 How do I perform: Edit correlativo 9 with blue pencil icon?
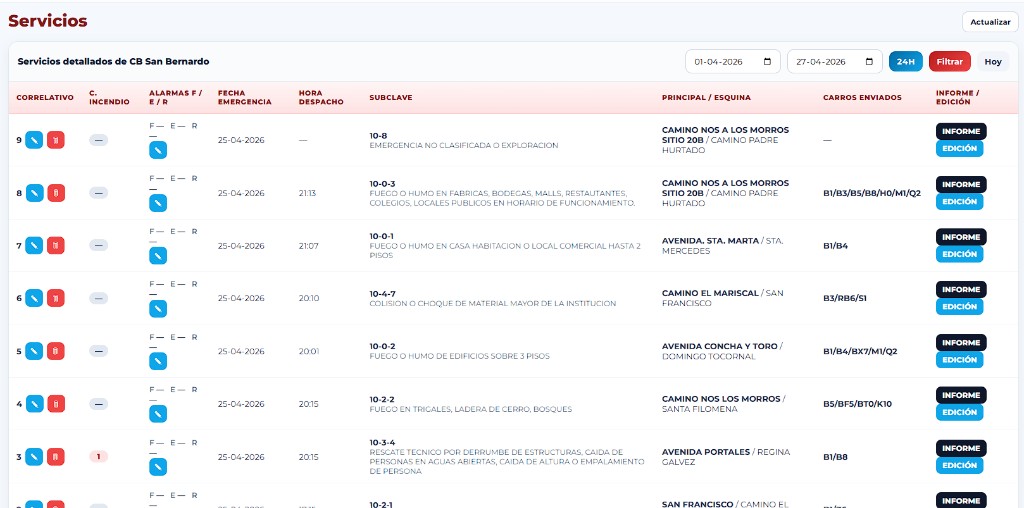(x=34, y=140)
